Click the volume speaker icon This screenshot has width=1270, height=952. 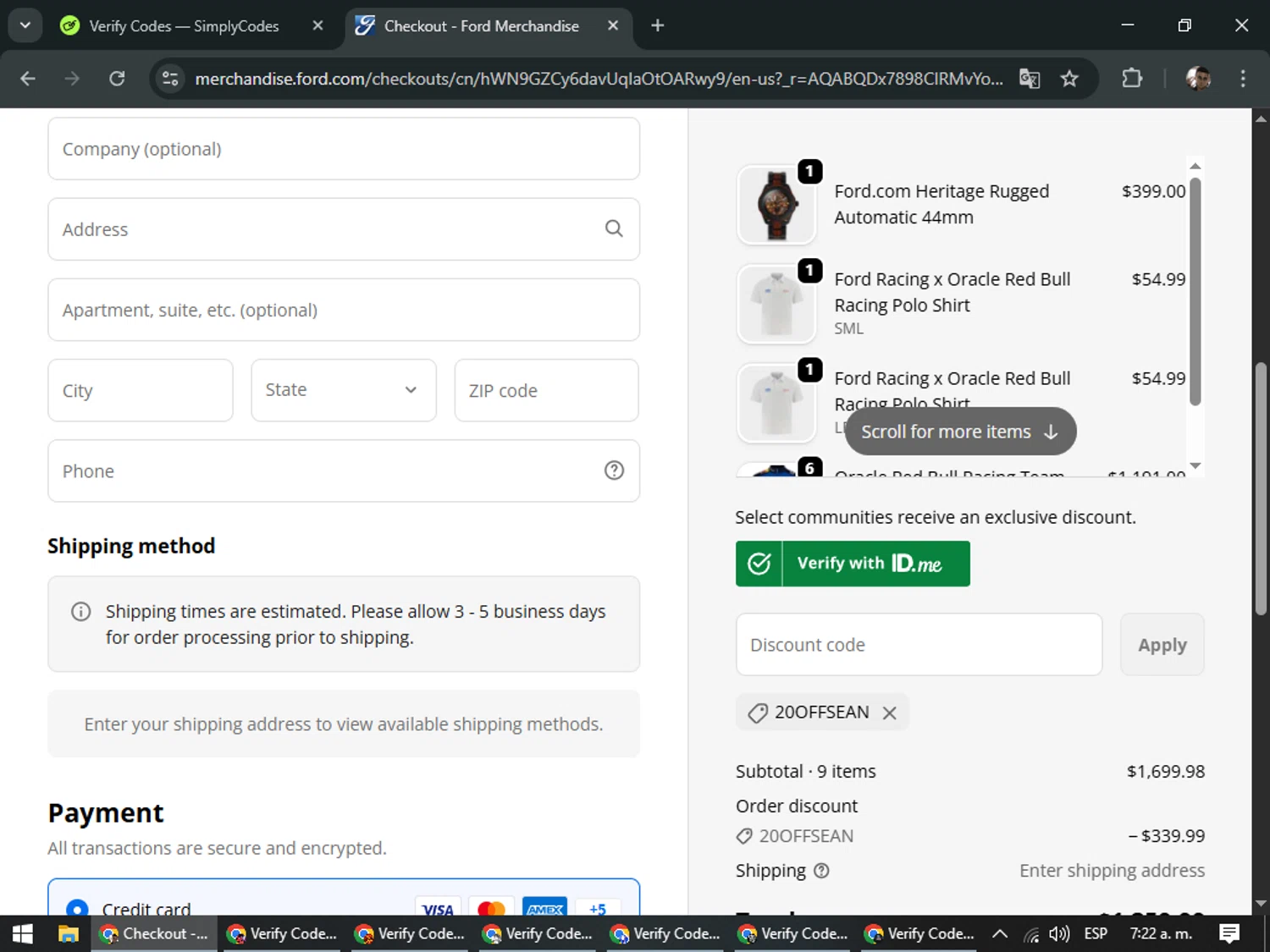click(1059, 933)
